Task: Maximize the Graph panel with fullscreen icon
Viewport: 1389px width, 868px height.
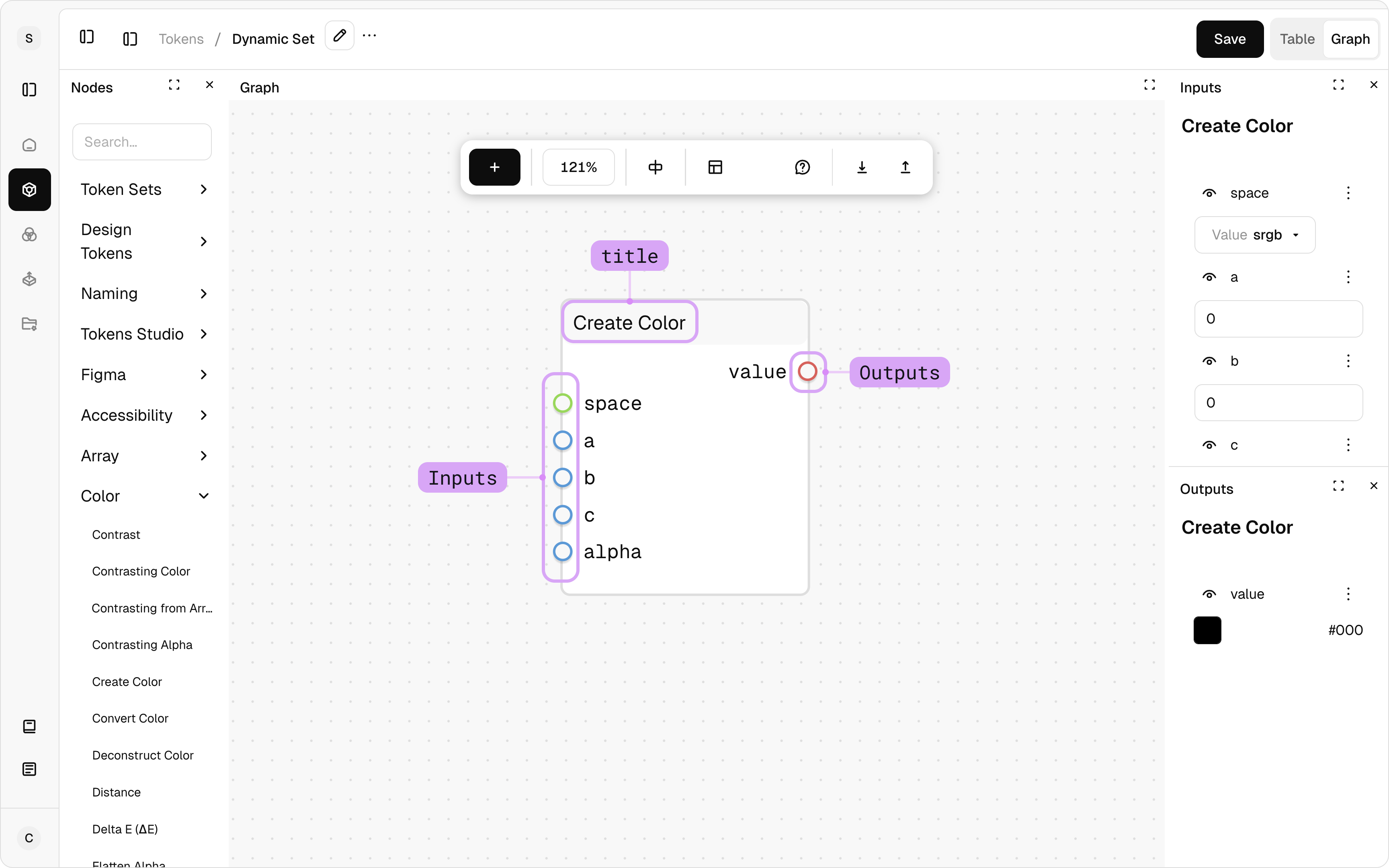Action: (x=1149, y=85)
